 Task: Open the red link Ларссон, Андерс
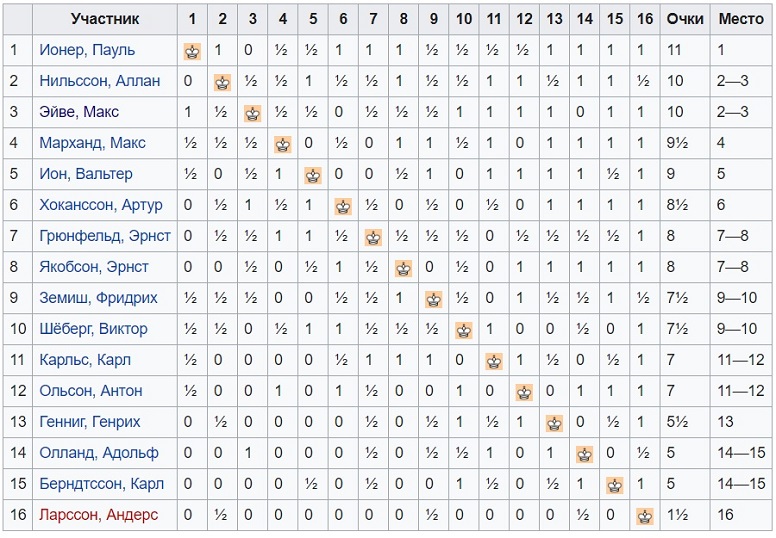pyautogui.click(x=98, y=515)
